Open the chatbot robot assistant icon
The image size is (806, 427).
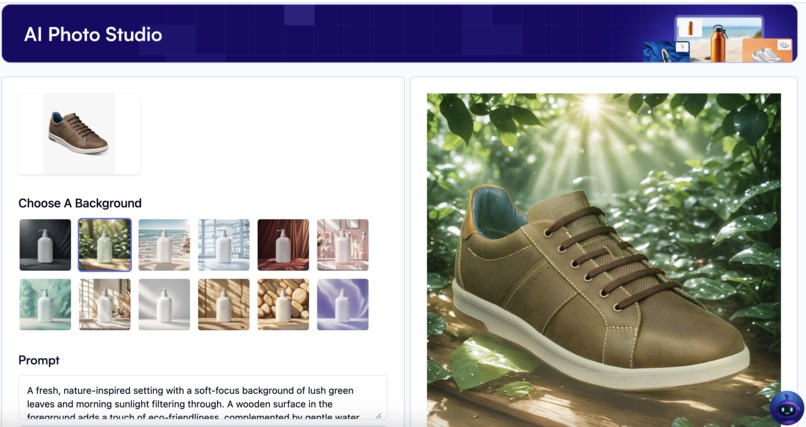(786, 408)
